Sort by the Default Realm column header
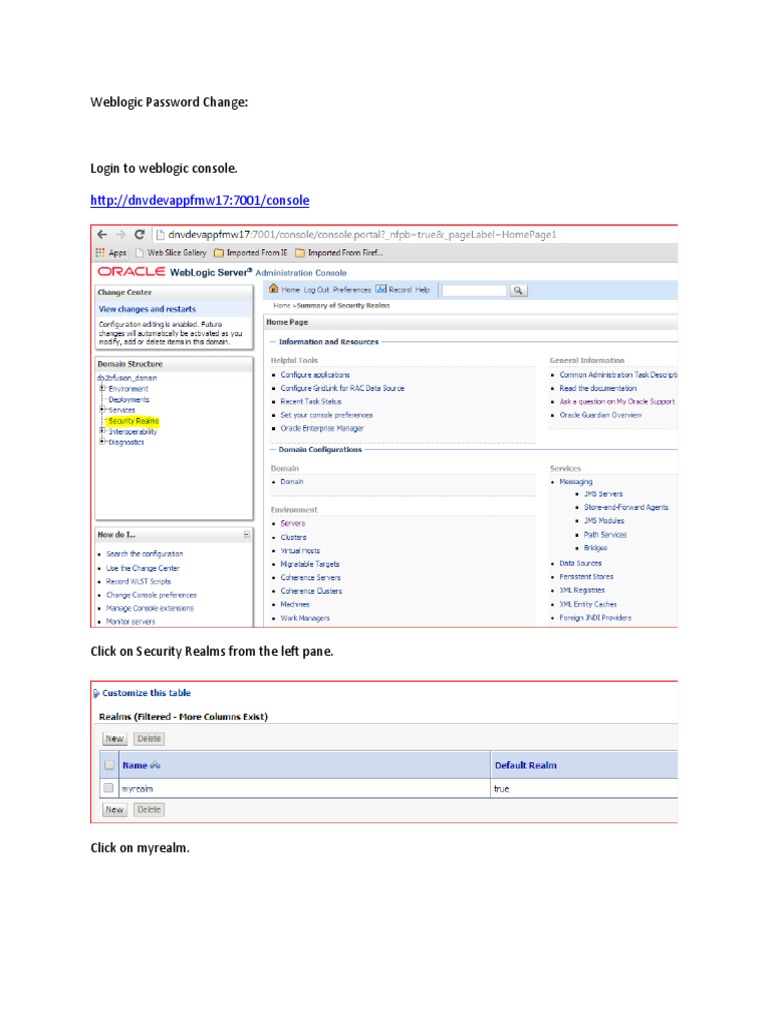 click(526, 765)
